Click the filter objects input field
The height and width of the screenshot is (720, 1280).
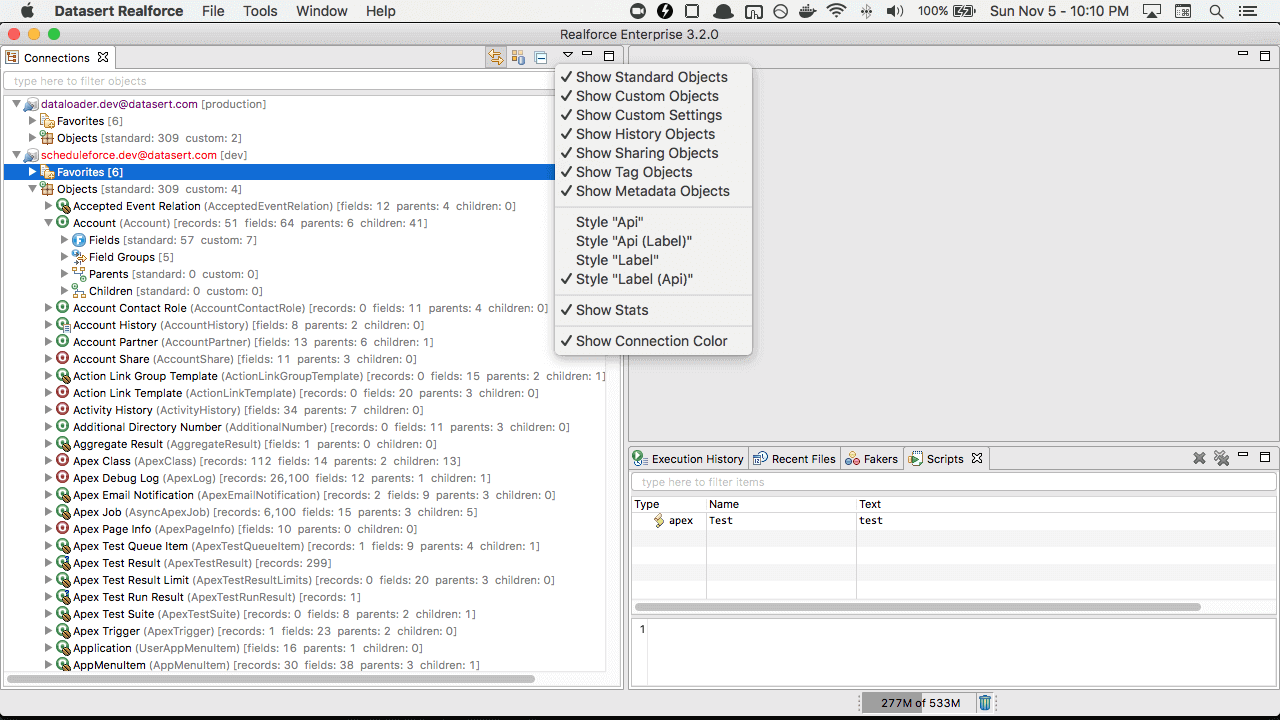coord(312,81)
